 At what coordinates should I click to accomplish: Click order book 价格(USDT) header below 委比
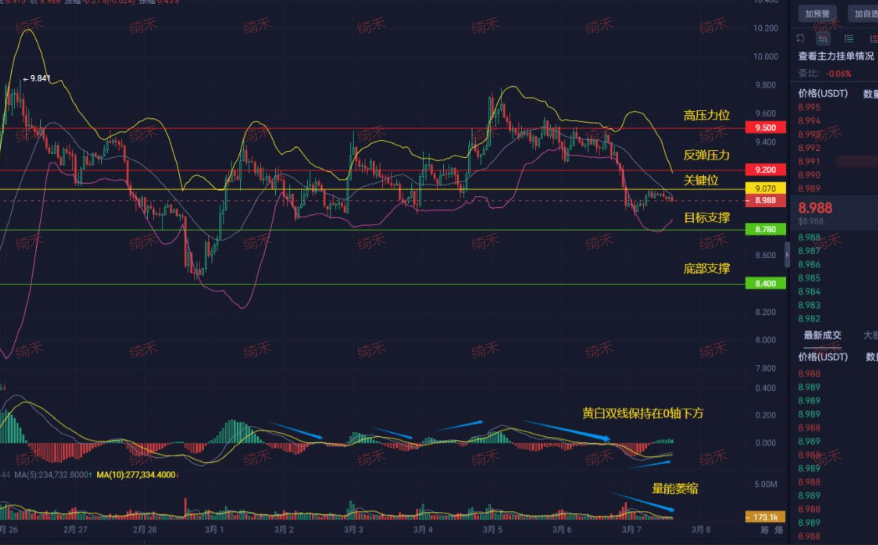[823, 94]
